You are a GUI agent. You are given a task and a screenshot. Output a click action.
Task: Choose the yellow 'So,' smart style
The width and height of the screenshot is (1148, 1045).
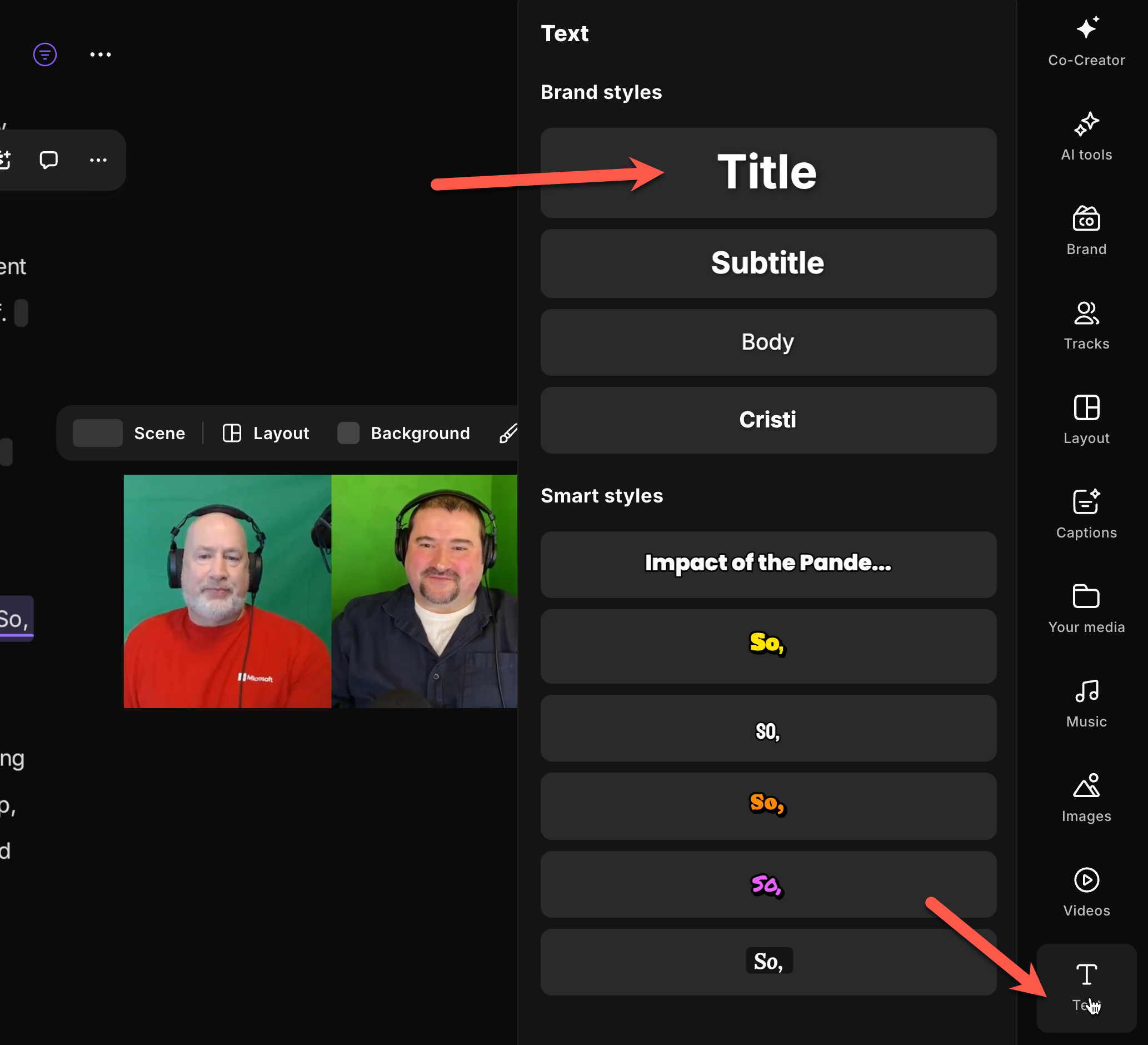[x=767, y=646]
